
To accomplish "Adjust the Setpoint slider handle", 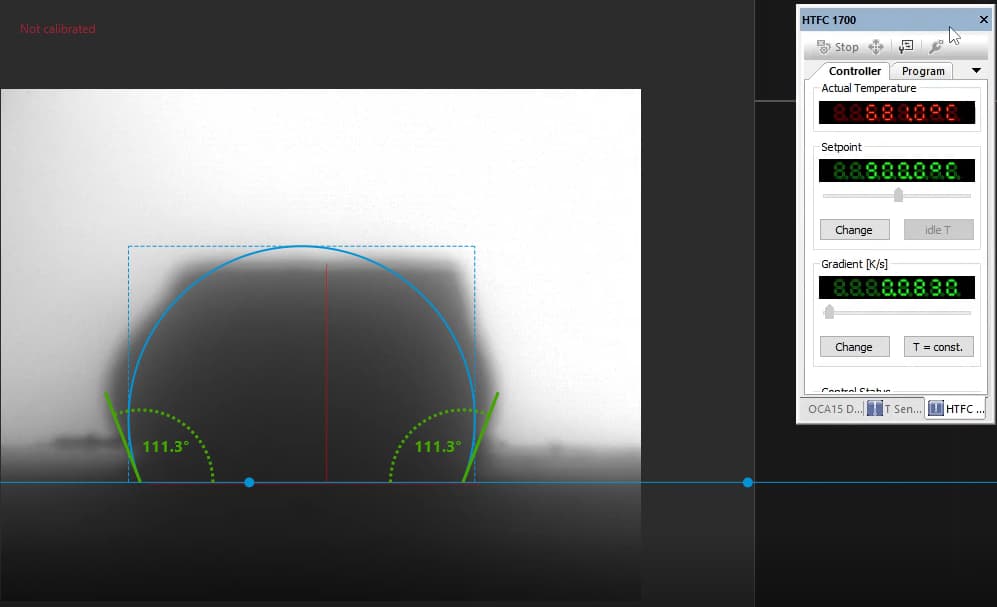I will [898, 195].
